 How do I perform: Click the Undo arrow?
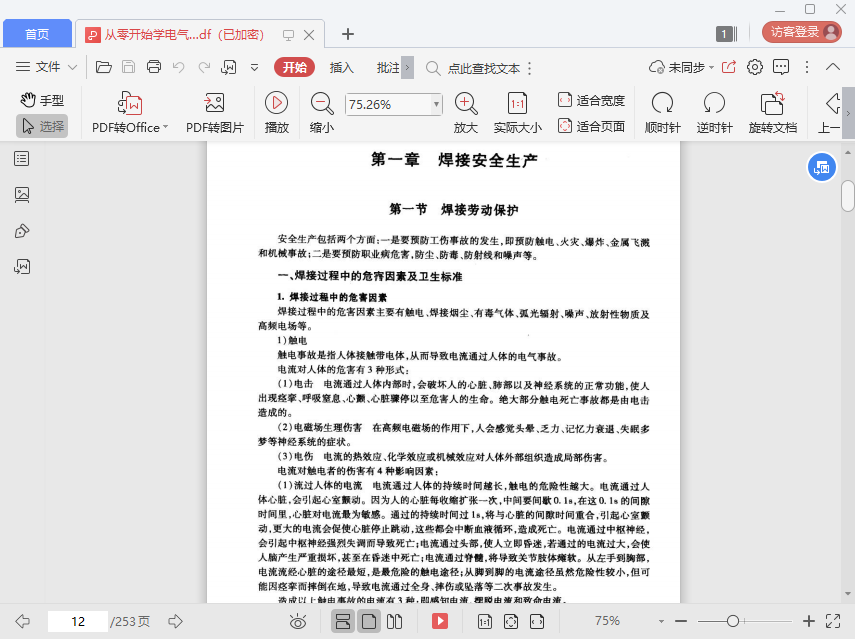[178, 67]
